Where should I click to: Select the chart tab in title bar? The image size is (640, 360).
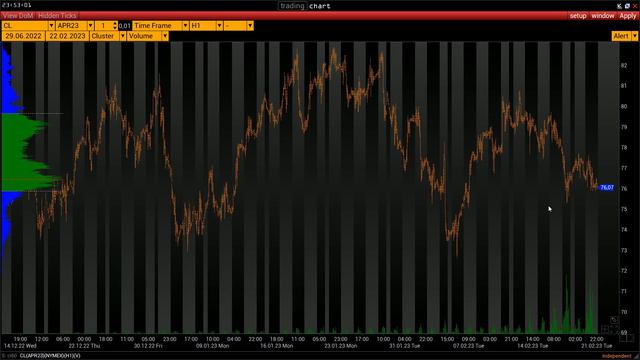point(320,6)
